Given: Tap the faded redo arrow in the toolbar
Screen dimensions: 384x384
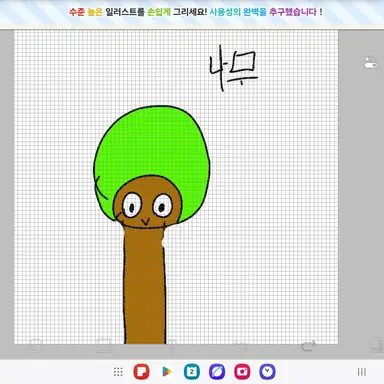Looking at the screenshot, I should pyautogui.click(x=308, y=346).
